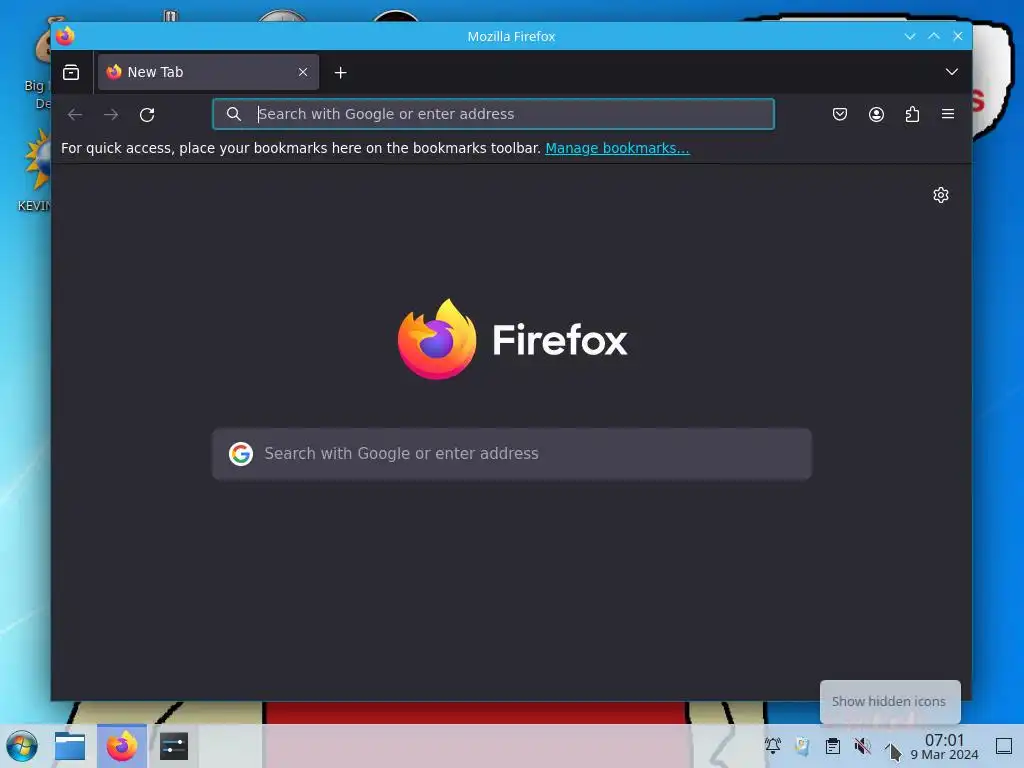Image resolution: width=1024 pixels, height=768 pixels.
Task: Click the Google search box on page
Action: tap(512, 454)
